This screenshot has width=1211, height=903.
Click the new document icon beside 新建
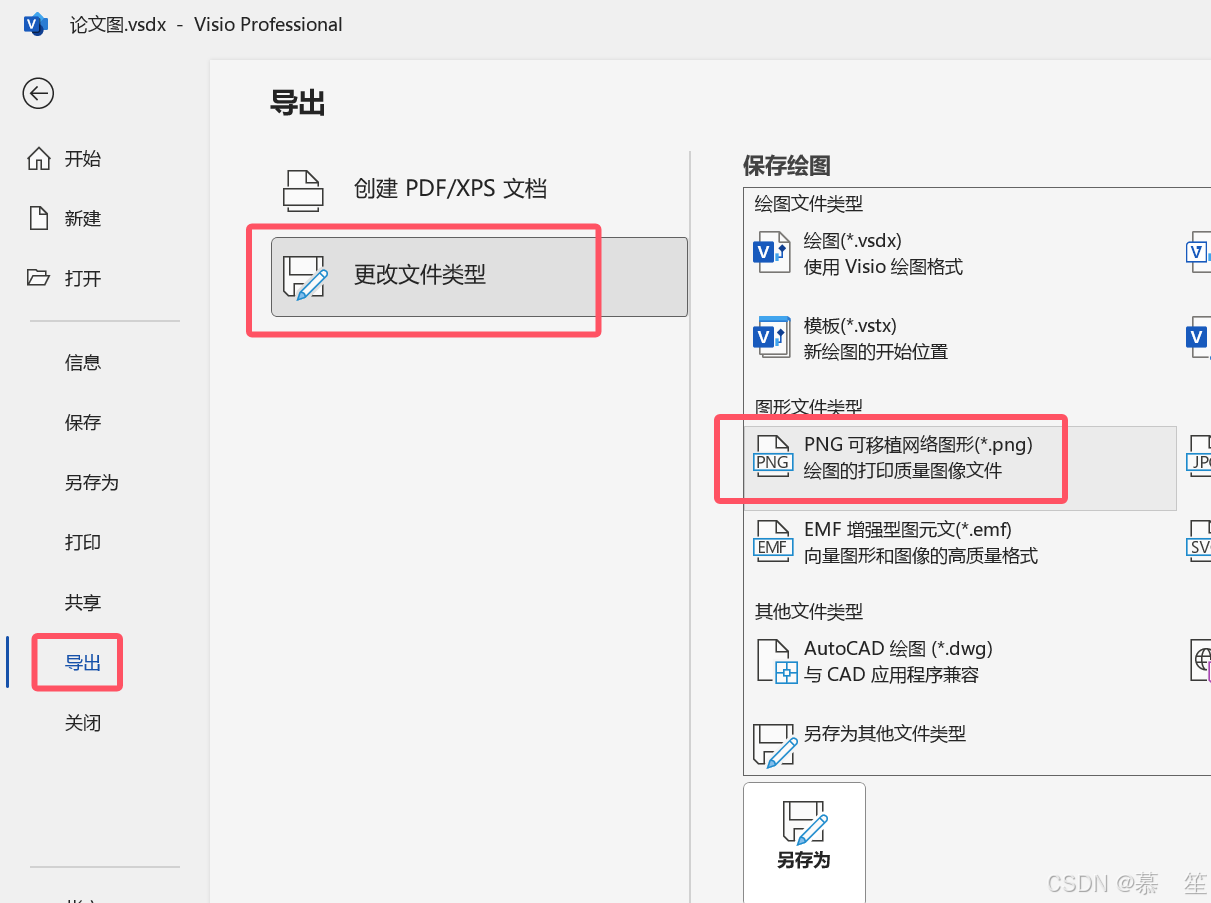[38, 218]
